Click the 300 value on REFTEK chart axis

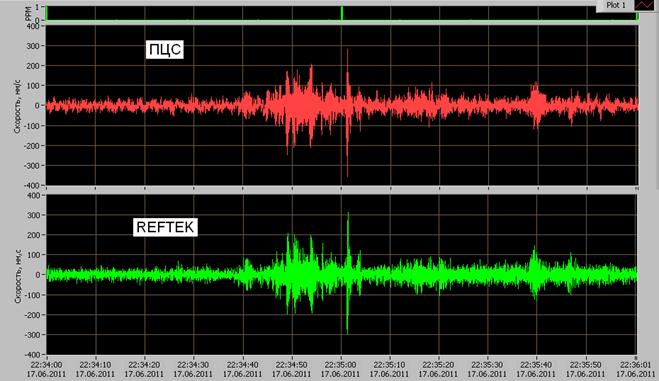click(x=33, y=215)
